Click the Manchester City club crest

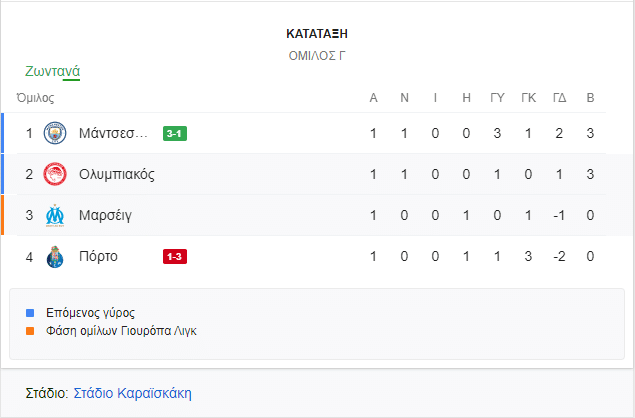pyautogui.click(x=55, y=133)
